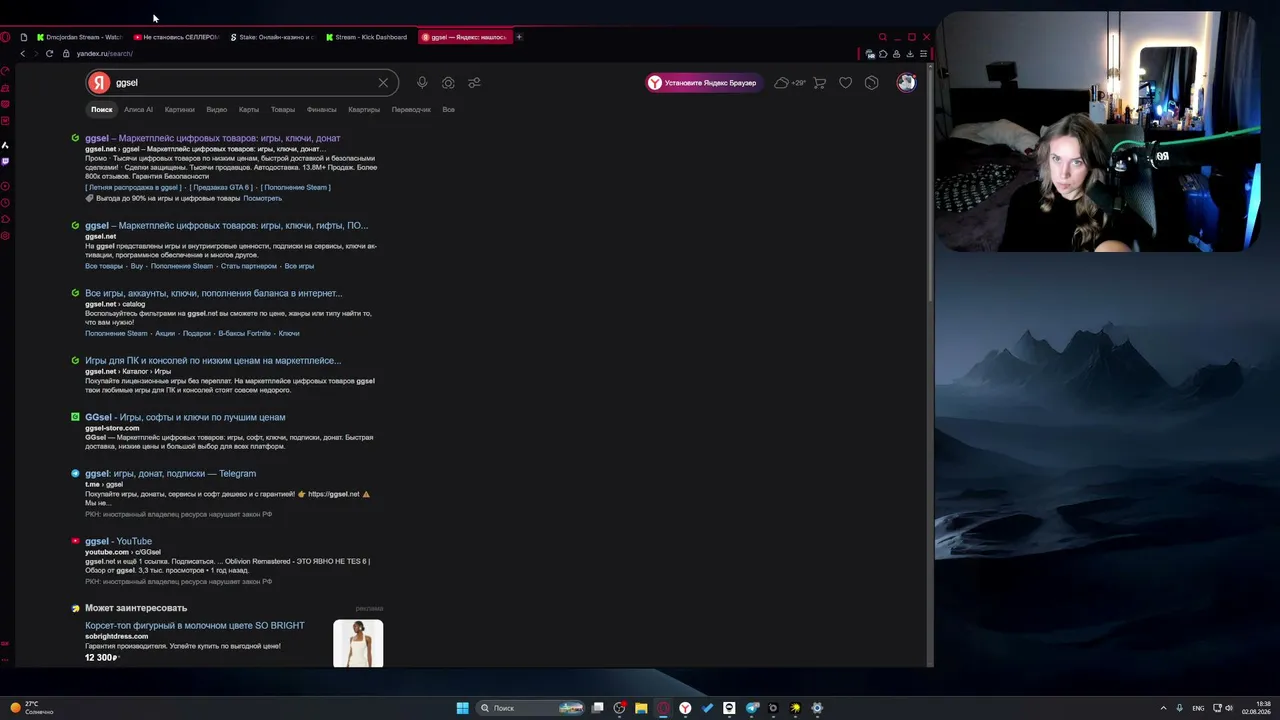Click the Посмотреть link for the discount offer
The width and height of the screenshot is (1280, 720).
pos(263,198)
